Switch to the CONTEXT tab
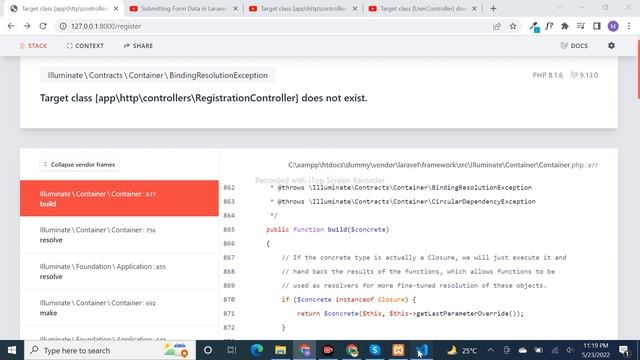Viewport: 640px width, 360px height. pos(85,46)
